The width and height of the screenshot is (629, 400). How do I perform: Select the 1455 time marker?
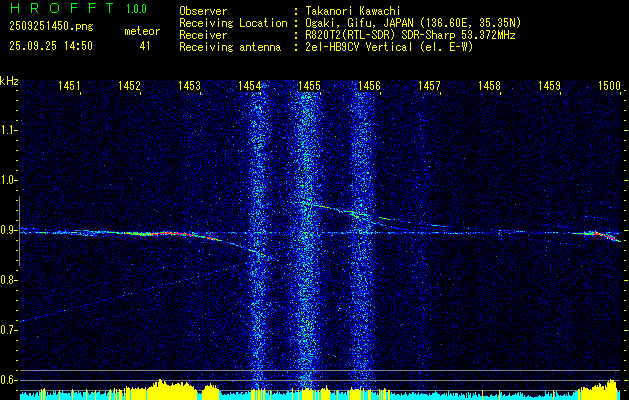pyautogui.click(x=309, y=87)
